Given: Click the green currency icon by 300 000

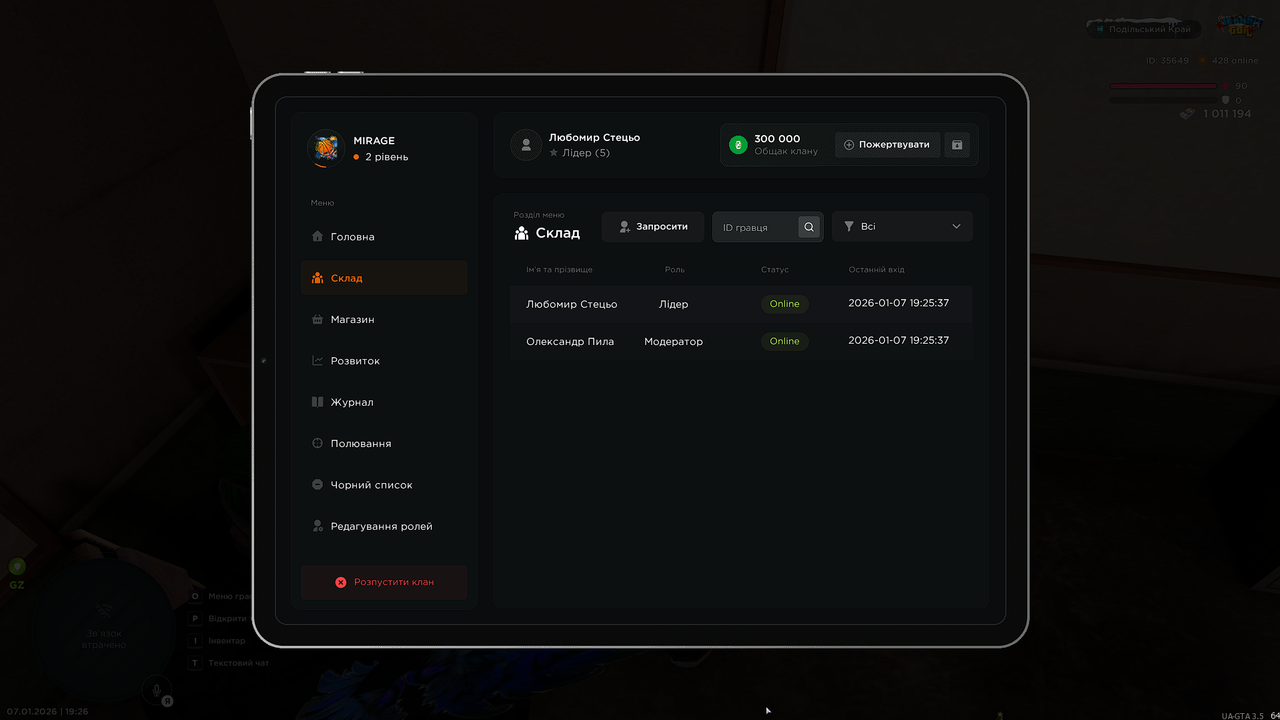Looking at the screenshot, I should click(738, 145).
